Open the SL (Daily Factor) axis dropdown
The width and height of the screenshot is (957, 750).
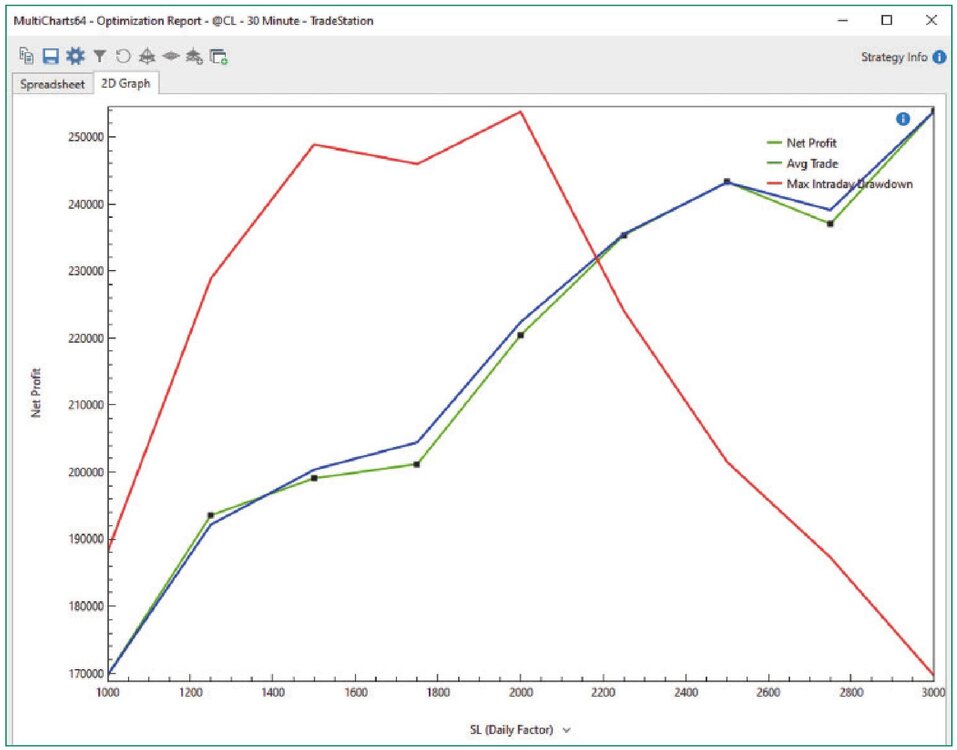point(520,729)
